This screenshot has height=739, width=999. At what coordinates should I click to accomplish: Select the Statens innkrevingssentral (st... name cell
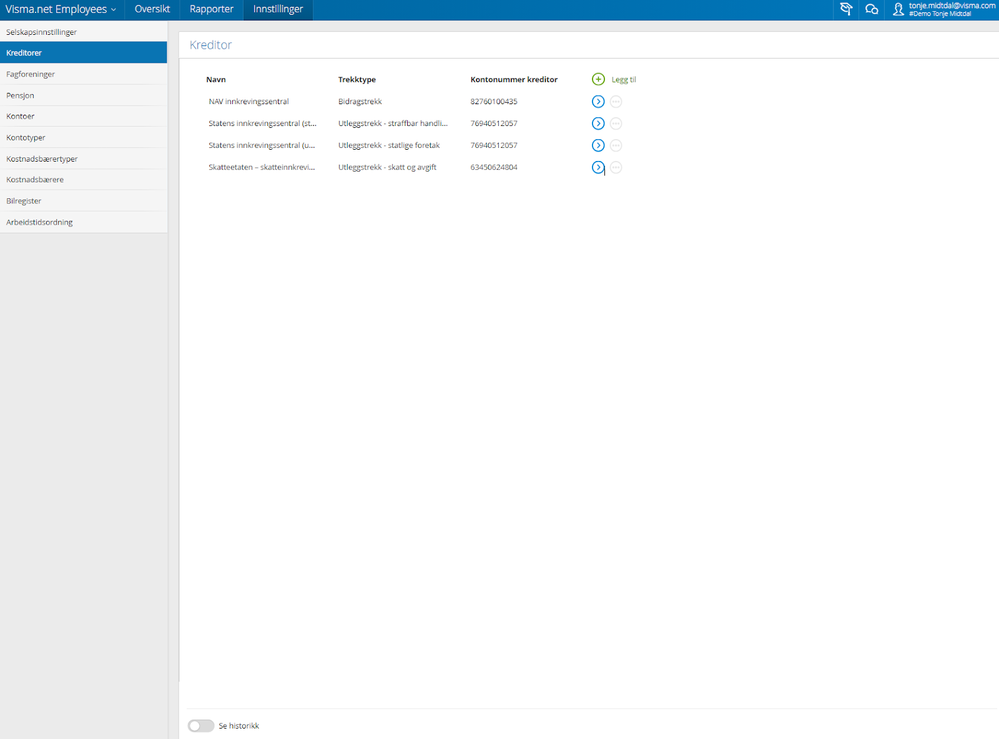(x=262, y=124)
